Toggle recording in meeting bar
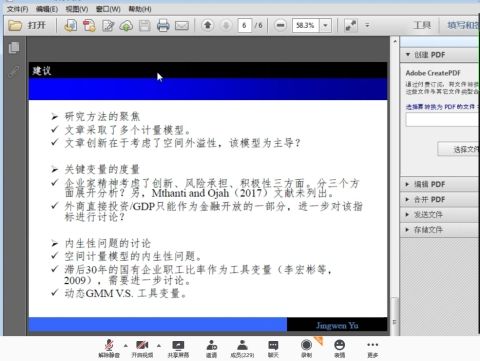480x361 pixels. [306, 349]
